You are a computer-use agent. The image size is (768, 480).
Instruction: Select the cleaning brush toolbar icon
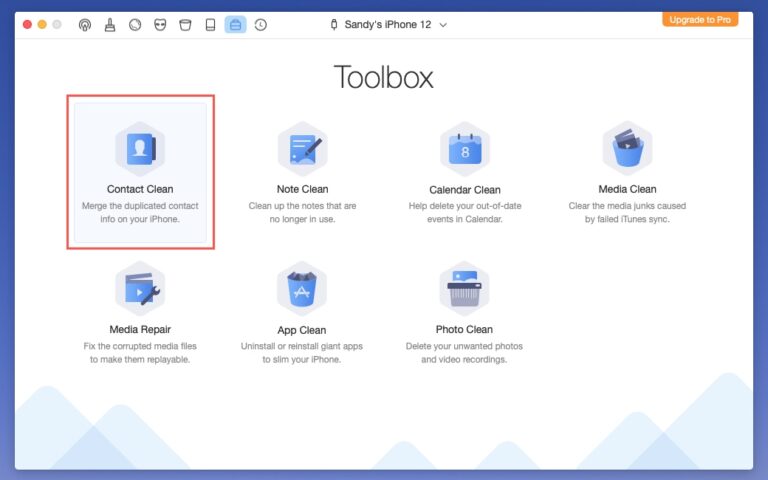(110, 24)
